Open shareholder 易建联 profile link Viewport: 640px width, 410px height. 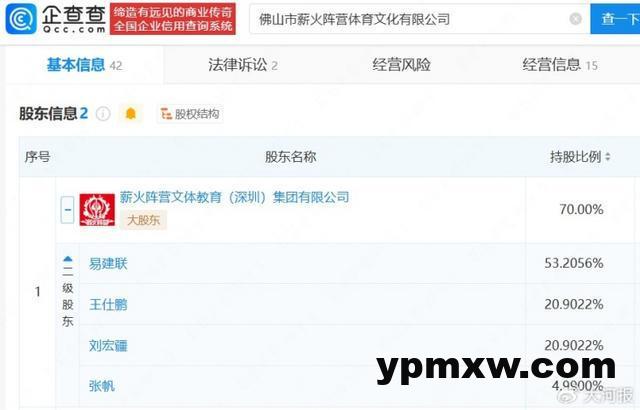click(108, 264)
